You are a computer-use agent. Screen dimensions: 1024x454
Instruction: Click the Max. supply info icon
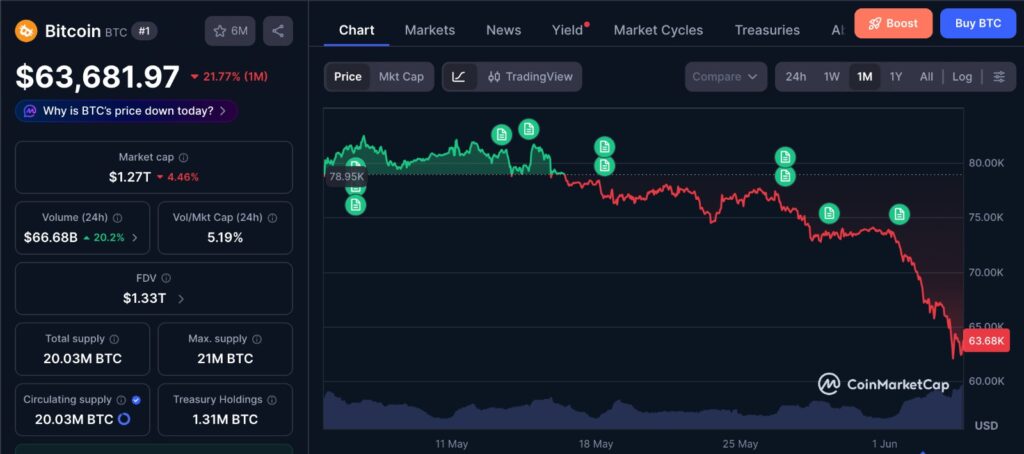(x=257, y=339)
